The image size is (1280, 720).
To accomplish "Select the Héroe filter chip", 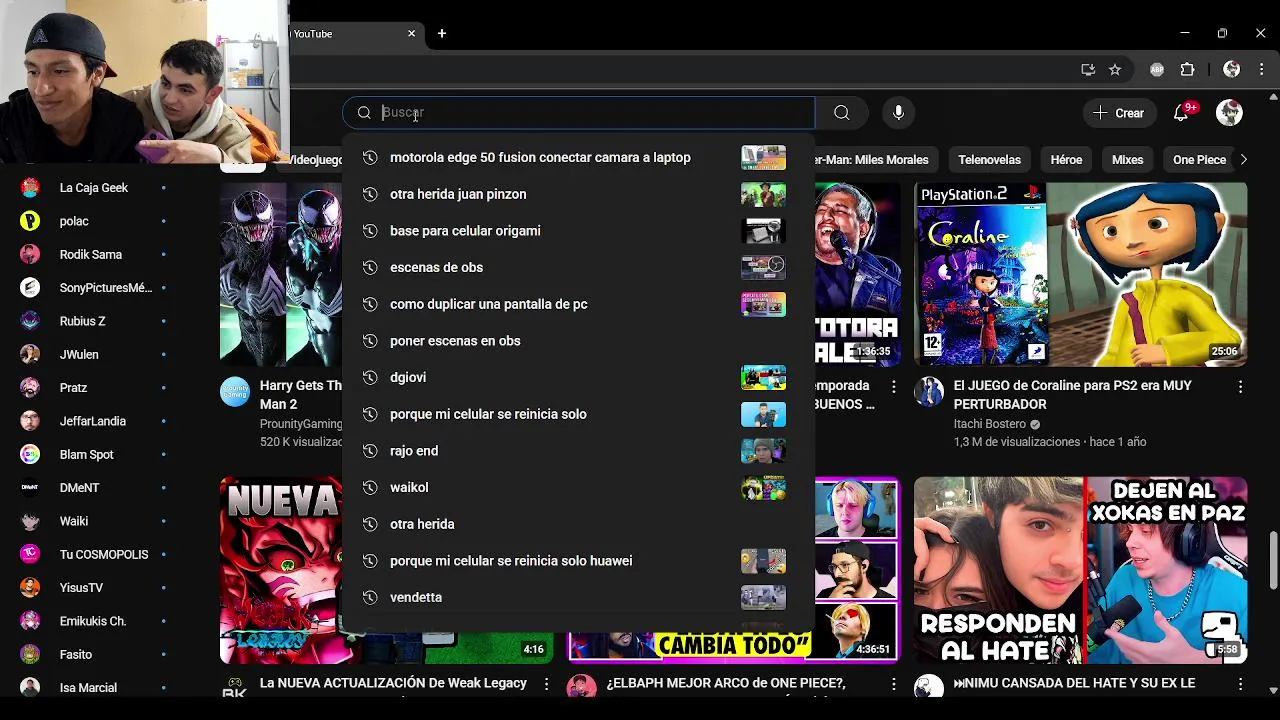I will [x=1066, y=160].
